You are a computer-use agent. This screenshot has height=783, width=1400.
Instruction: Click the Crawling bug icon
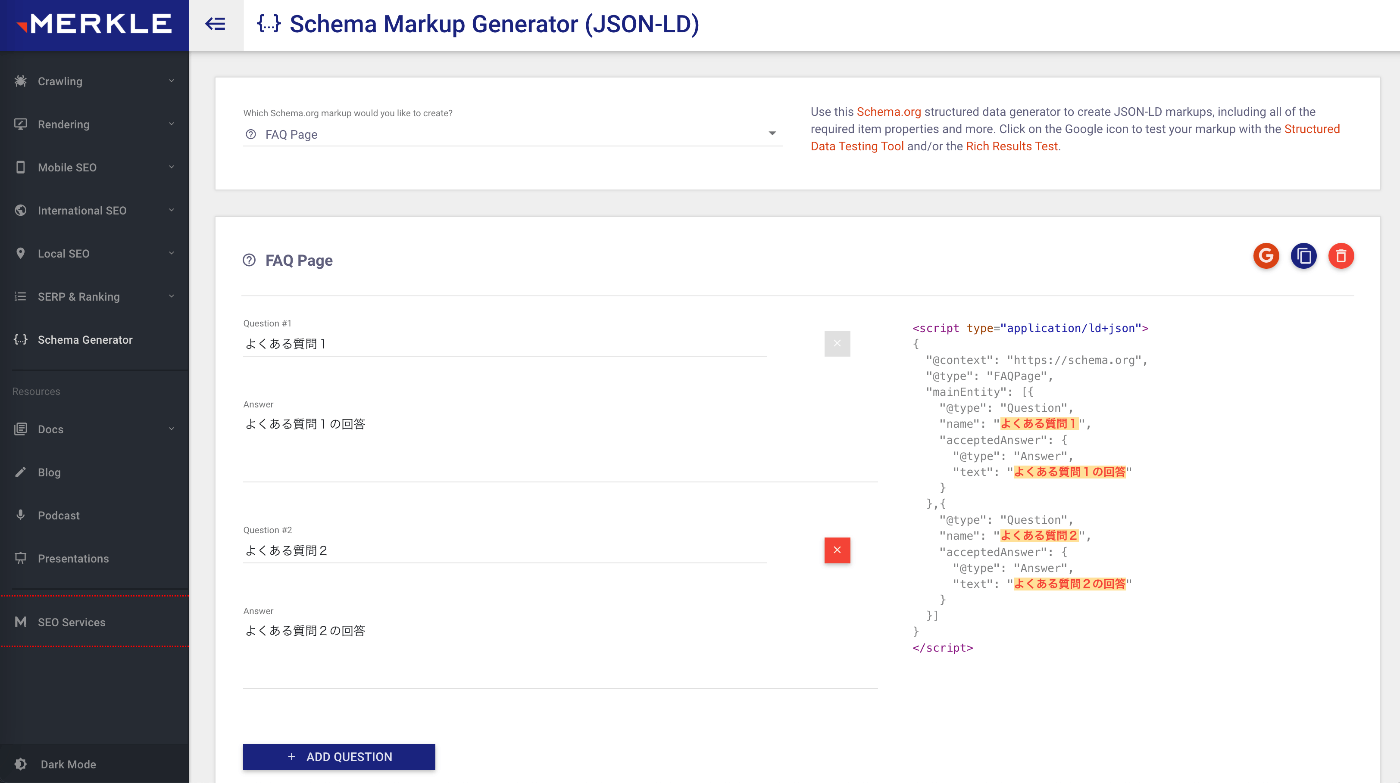21,81
